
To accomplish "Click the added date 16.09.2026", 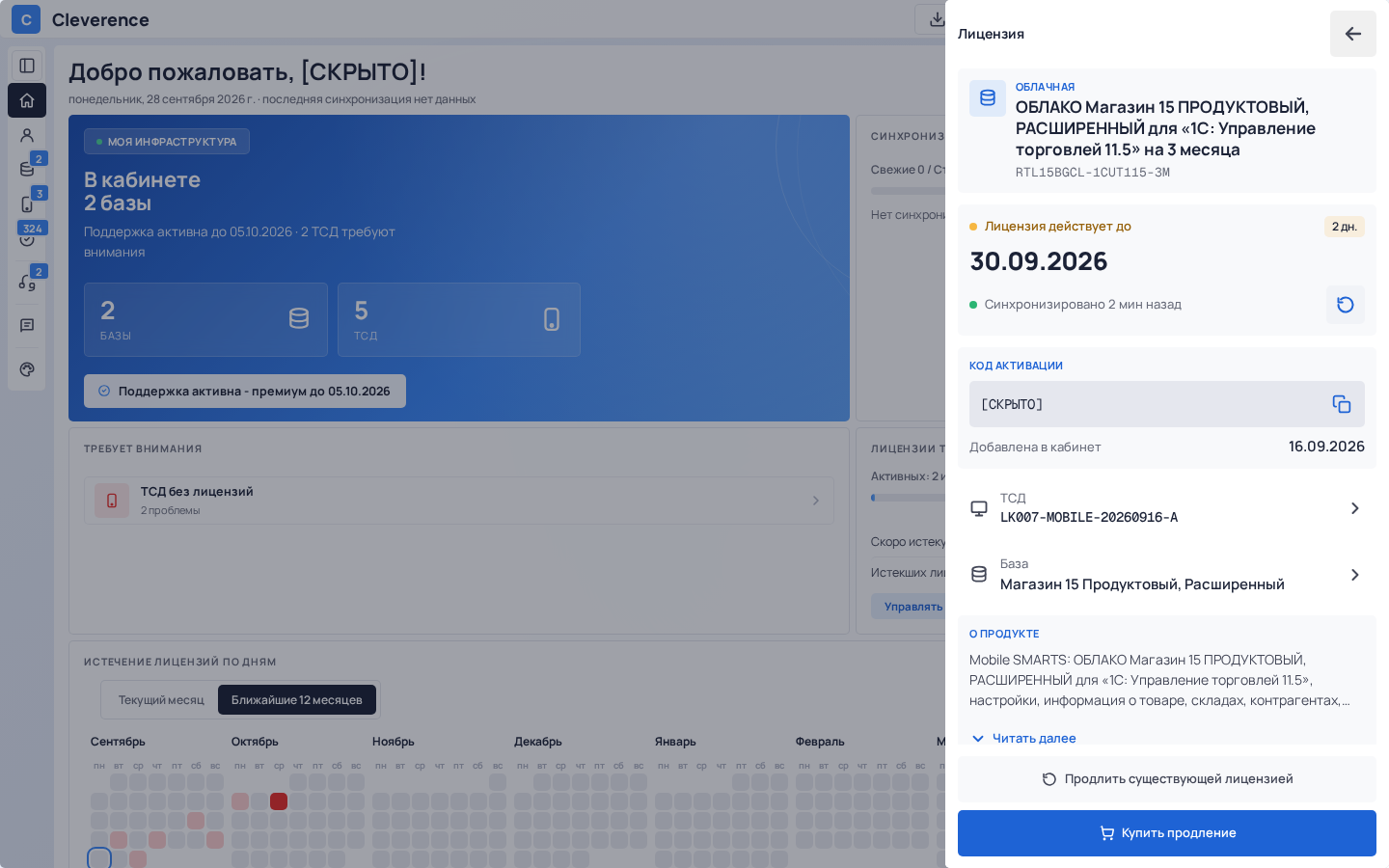I will pos(1326,447).
